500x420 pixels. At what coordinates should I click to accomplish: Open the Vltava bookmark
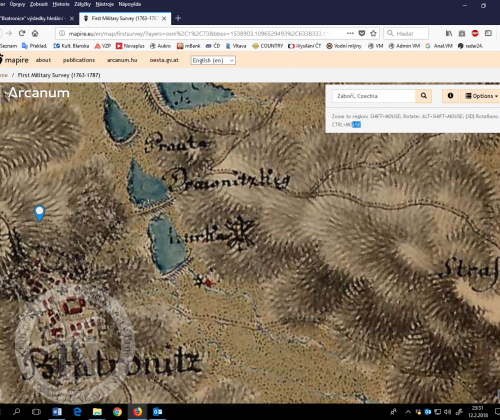[x=236, y=46]
